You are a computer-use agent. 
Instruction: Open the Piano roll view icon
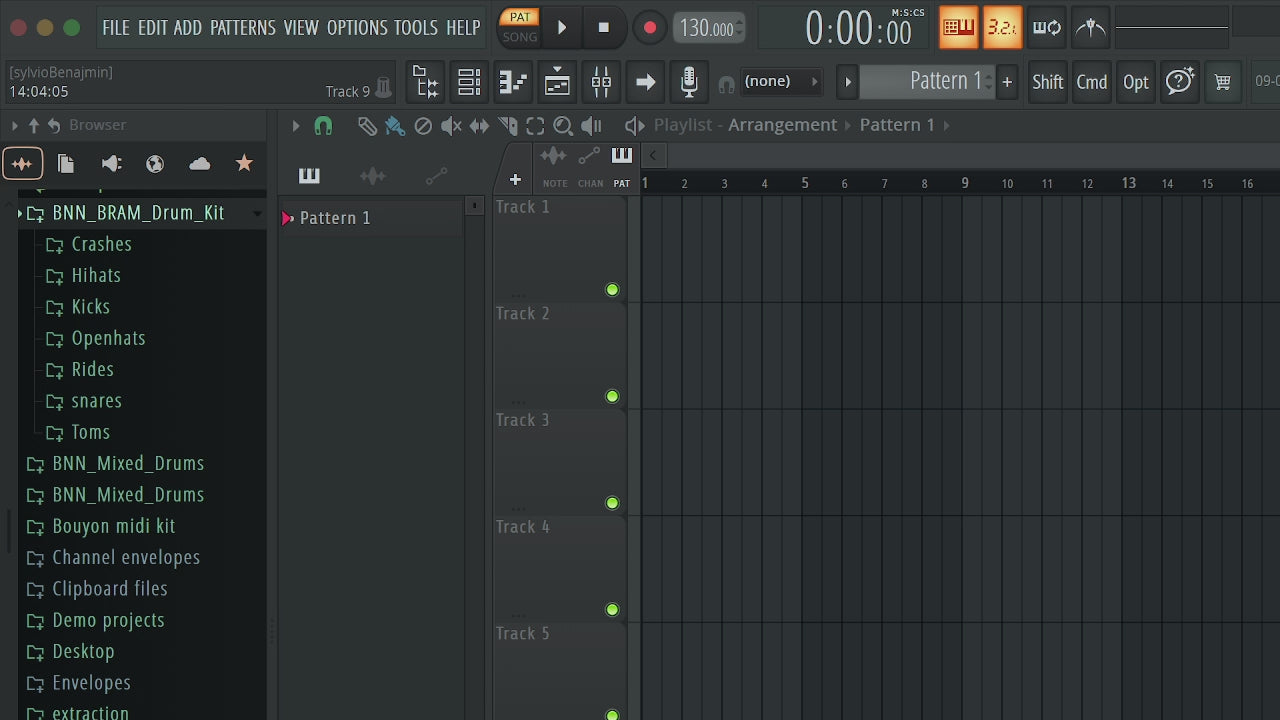click(513, 82)
